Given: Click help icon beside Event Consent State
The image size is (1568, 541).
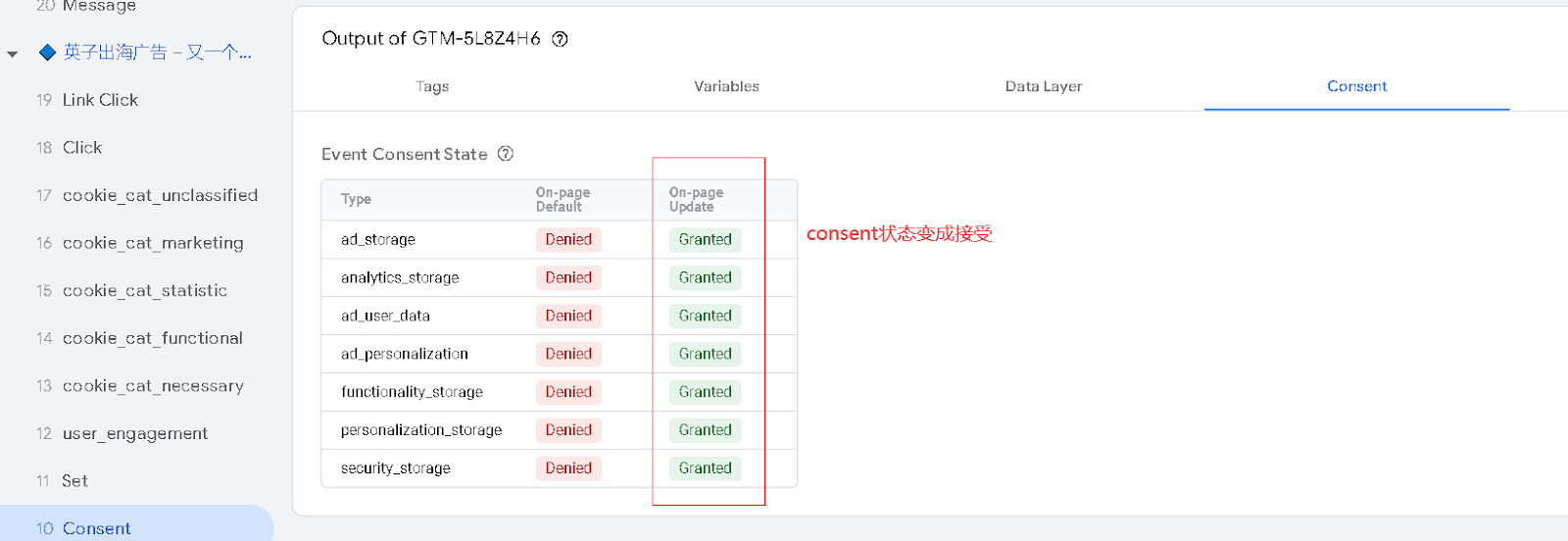Looking at the screenshot, I should (506, 154).
